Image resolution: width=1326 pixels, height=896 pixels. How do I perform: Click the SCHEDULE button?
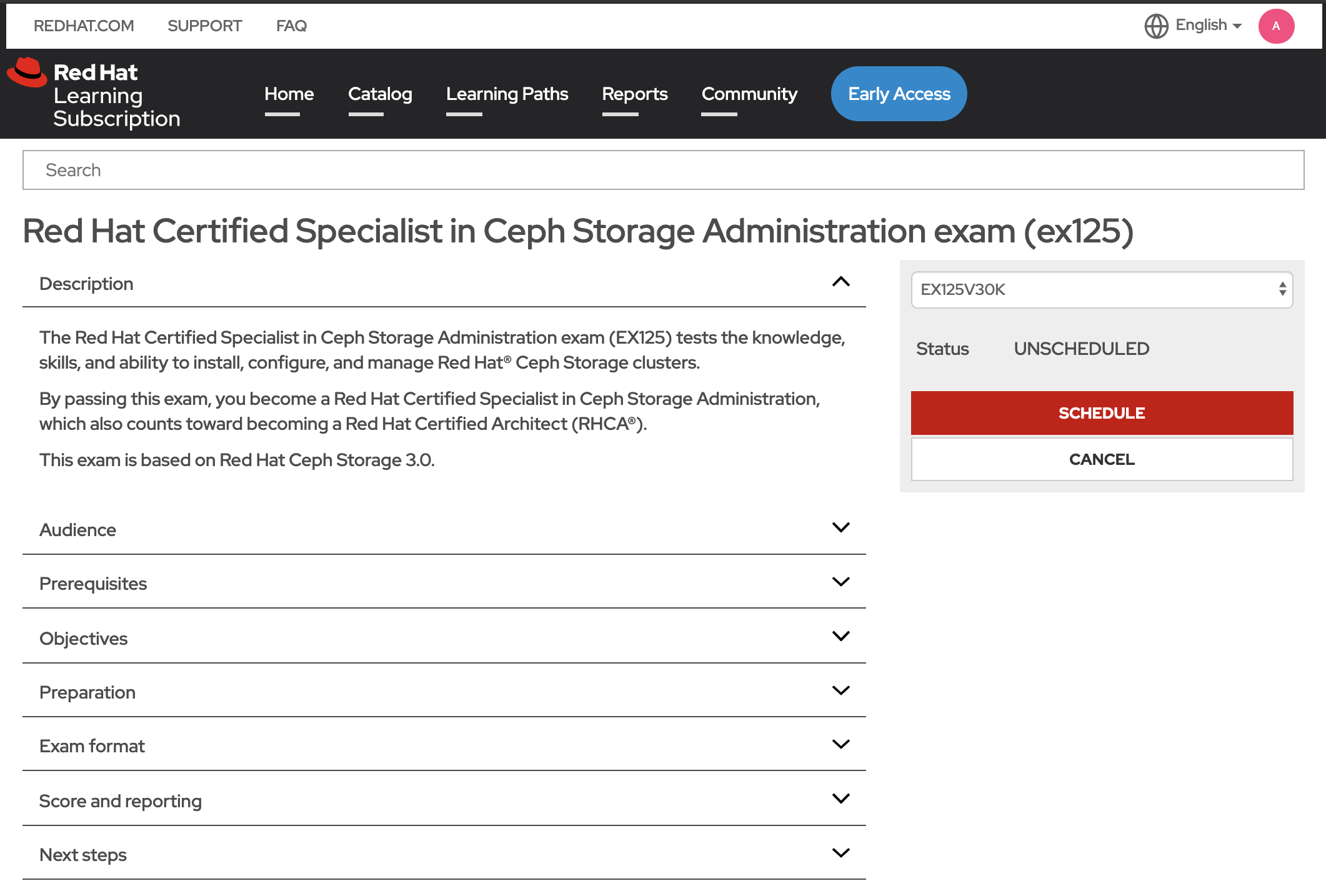coord(1100,412)
